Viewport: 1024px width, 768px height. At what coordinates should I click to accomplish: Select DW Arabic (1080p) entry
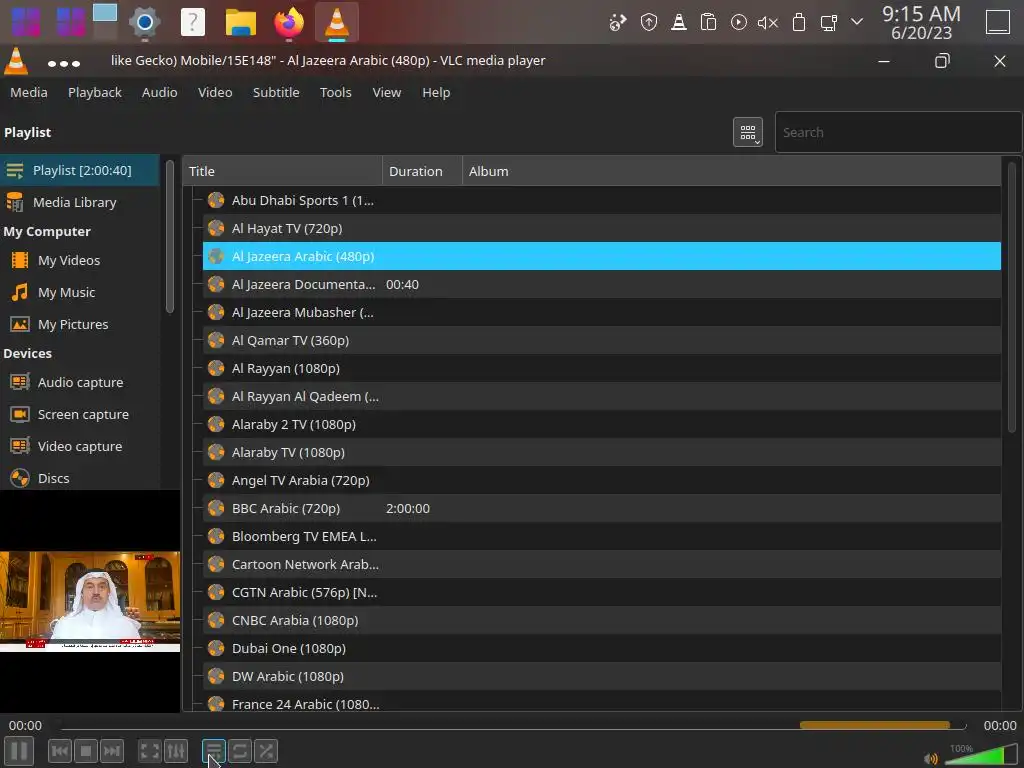(x=601, y=677)
